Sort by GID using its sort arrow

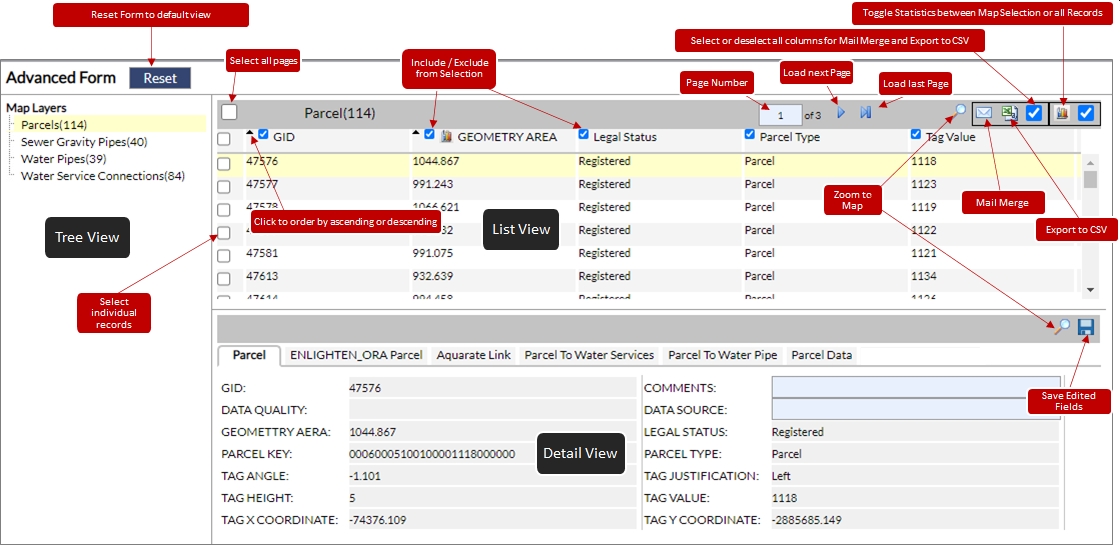(x=250, y=133)
